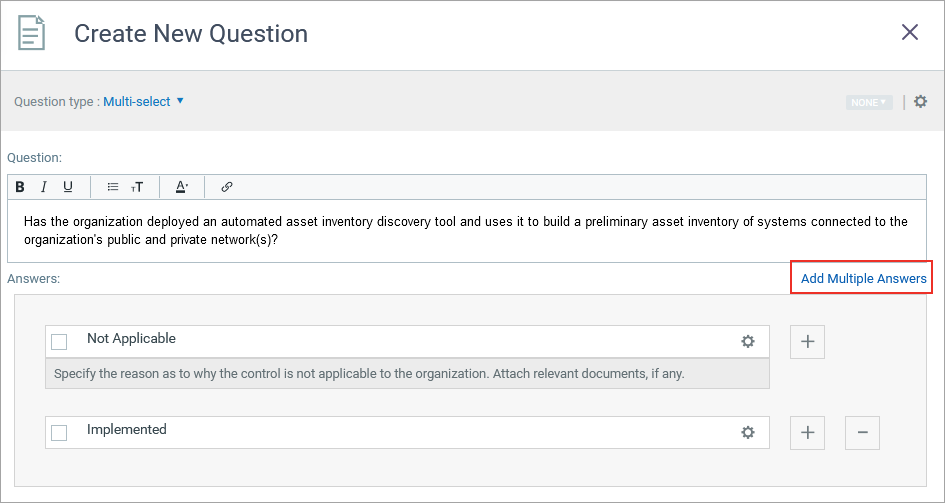Open settings gear for Implemented answer

click(x=747, y=433)
